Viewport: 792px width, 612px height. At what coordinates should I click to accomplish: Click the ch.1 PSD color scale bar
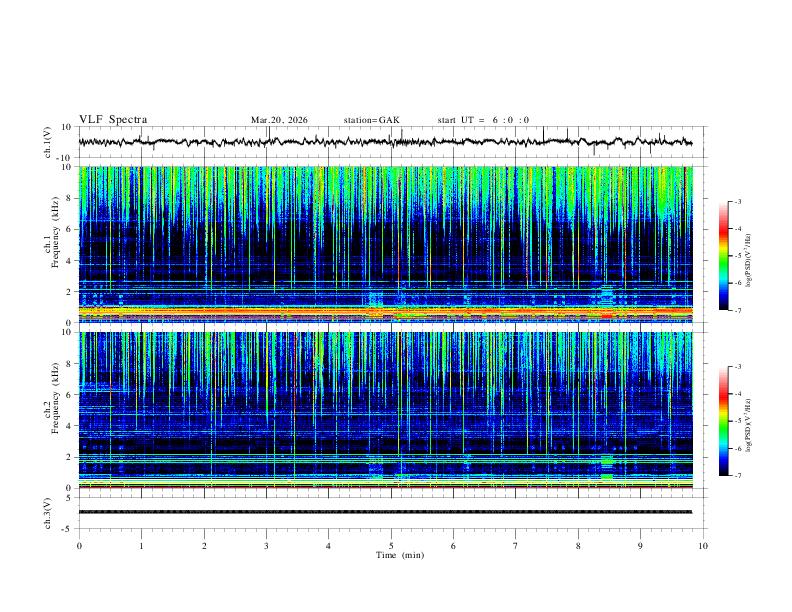pyautogui.click(x=723, y=256)
